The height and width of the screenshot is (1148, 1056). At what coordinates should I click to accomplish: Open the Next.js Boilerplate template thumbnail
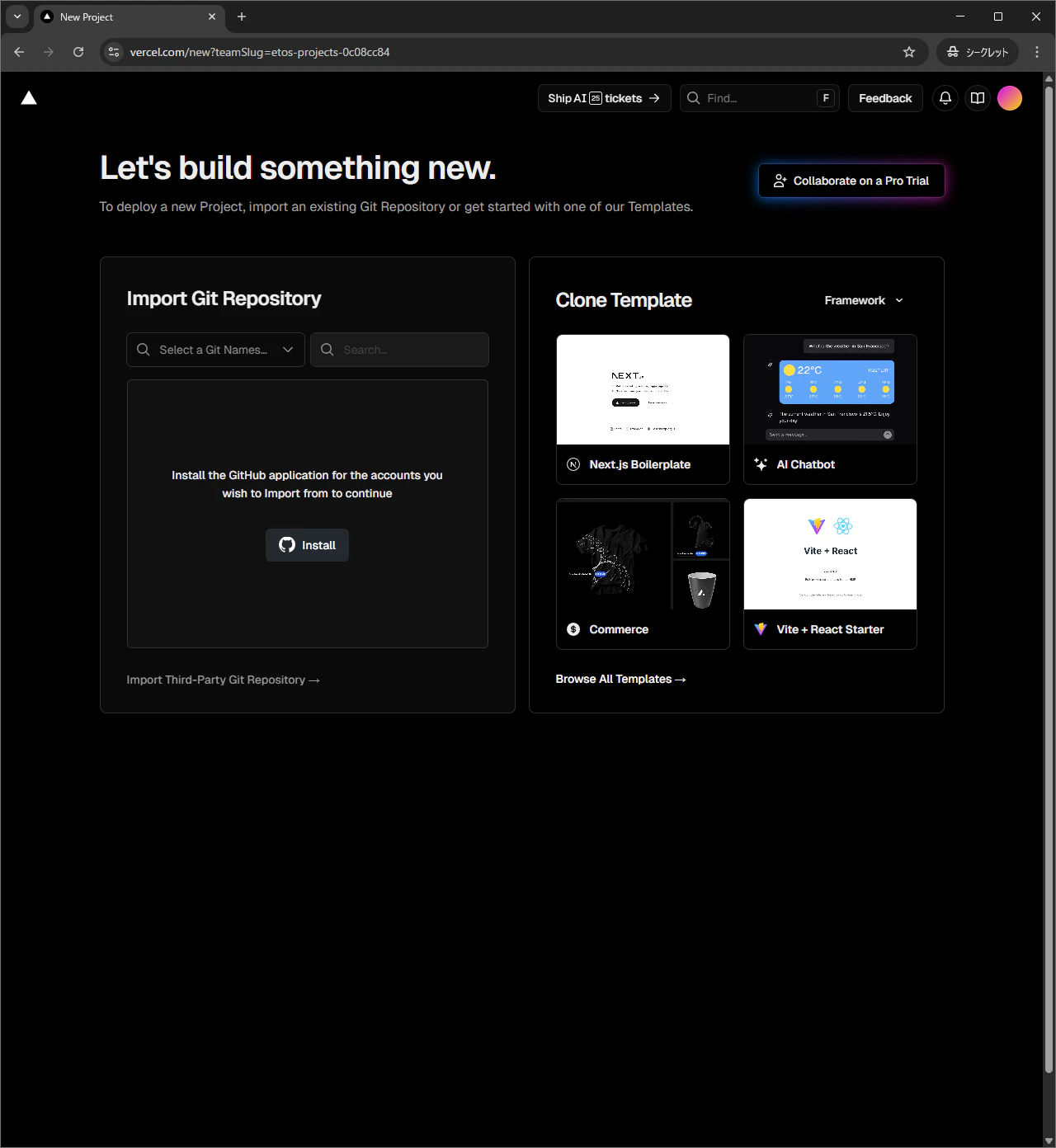(643, 390)
